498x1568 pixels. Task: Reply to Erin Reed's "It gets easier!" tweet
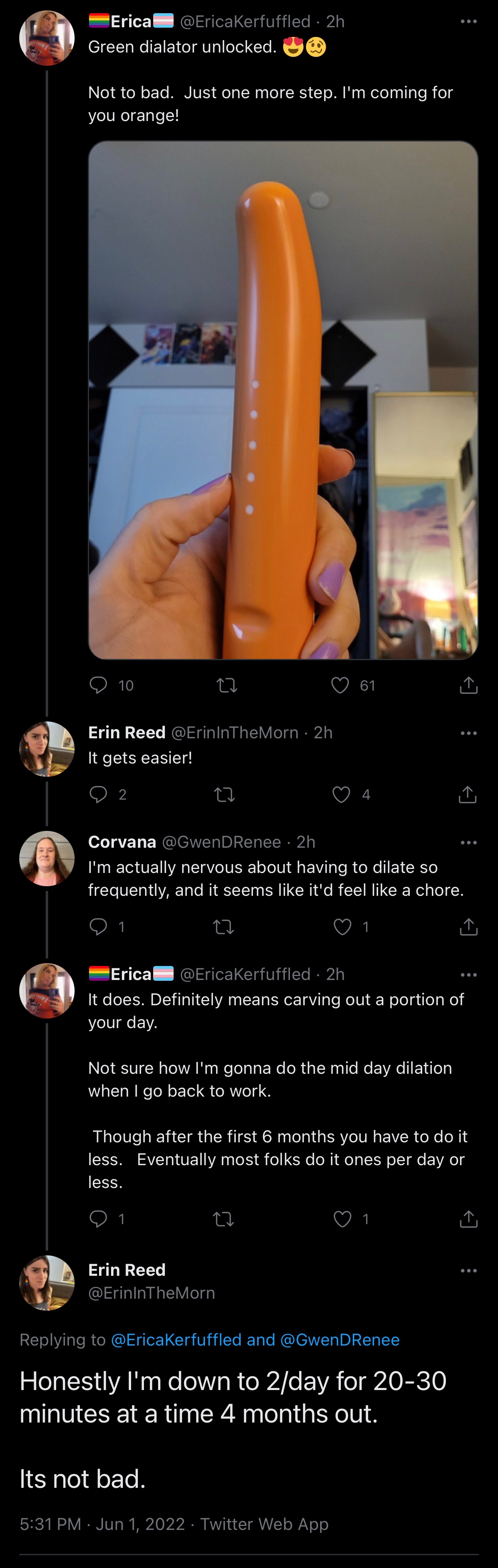[99, 794]
